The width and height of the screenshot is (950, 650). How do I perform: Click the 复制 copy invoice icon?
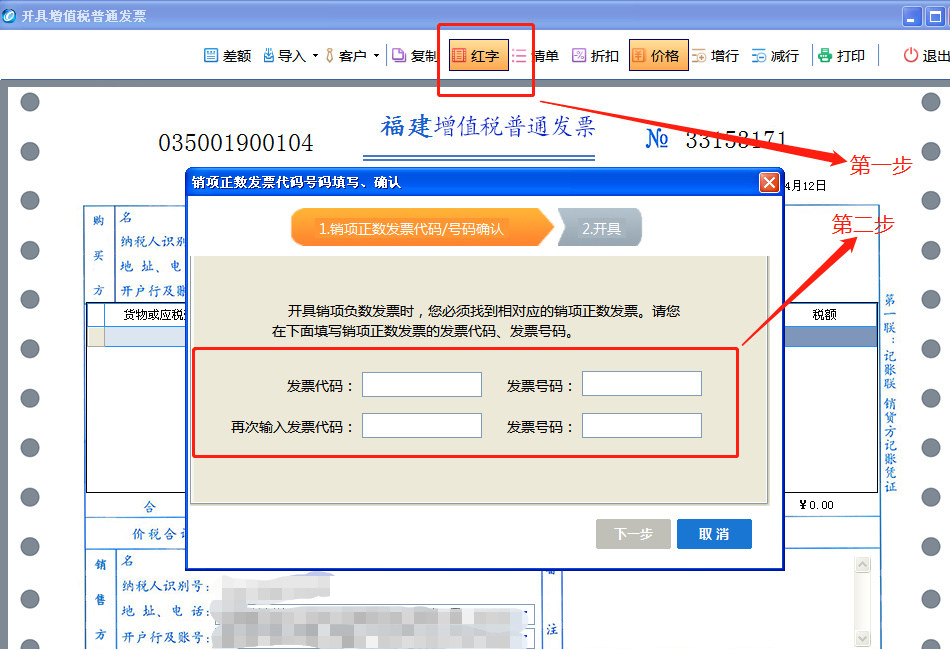pos(413,56)
